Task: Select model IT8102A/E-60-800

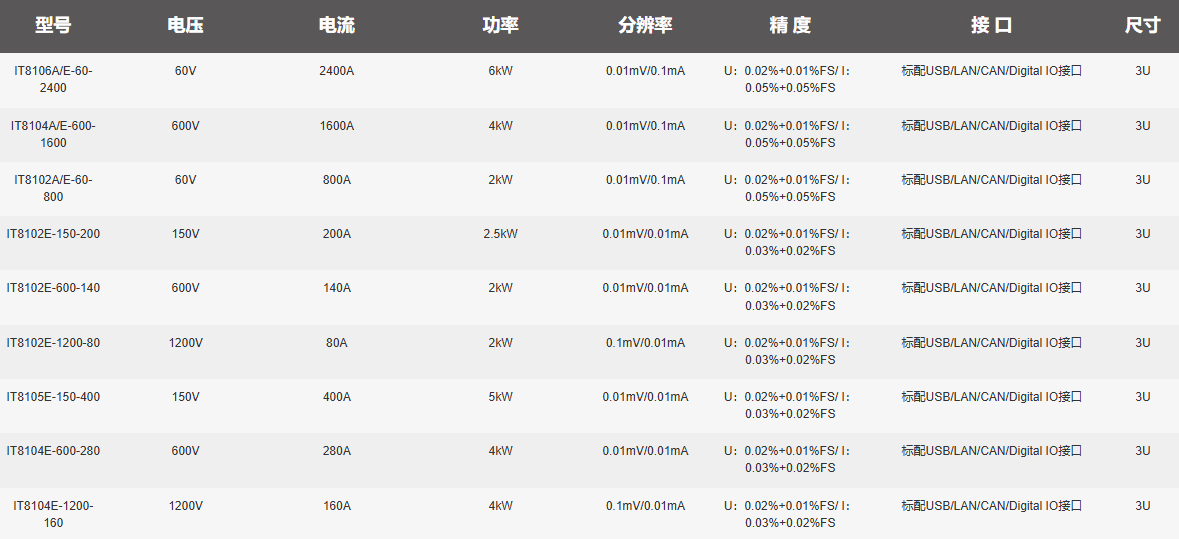Action: pos(53,188)
